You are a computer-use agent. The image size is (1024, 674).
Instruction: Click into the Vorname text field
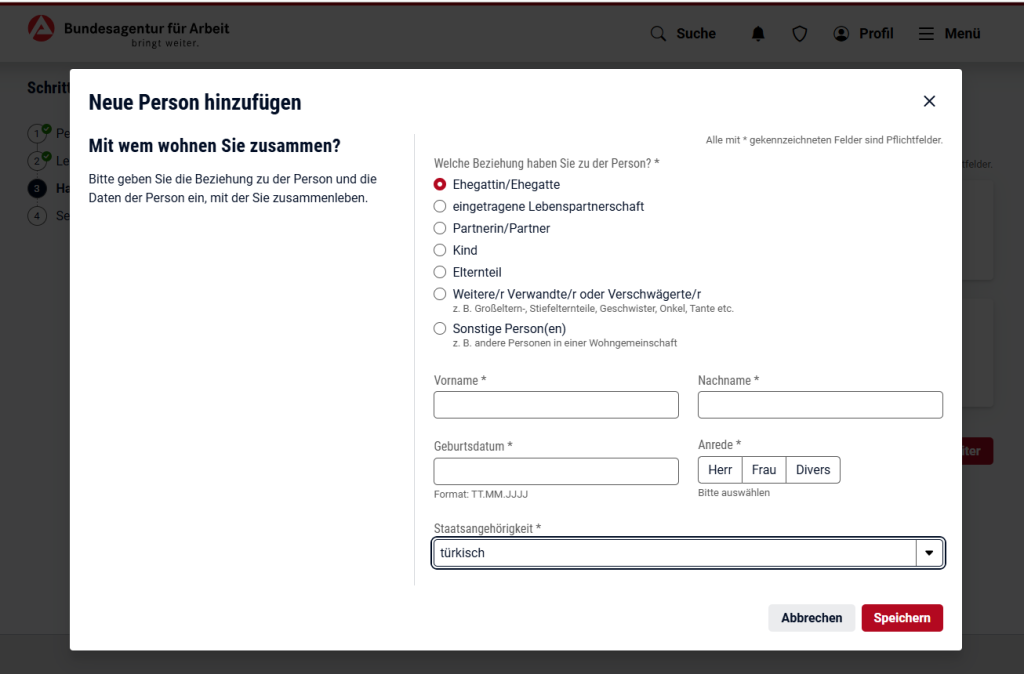pyautogui.click(x=556, y=405)
